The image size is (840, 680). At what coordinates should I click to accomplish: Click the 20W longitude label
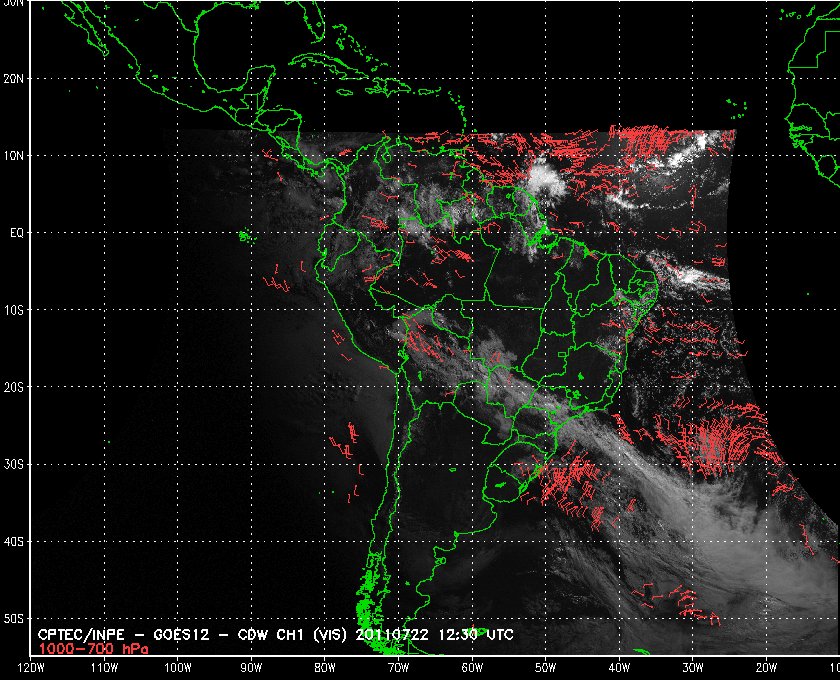[766, 668]
